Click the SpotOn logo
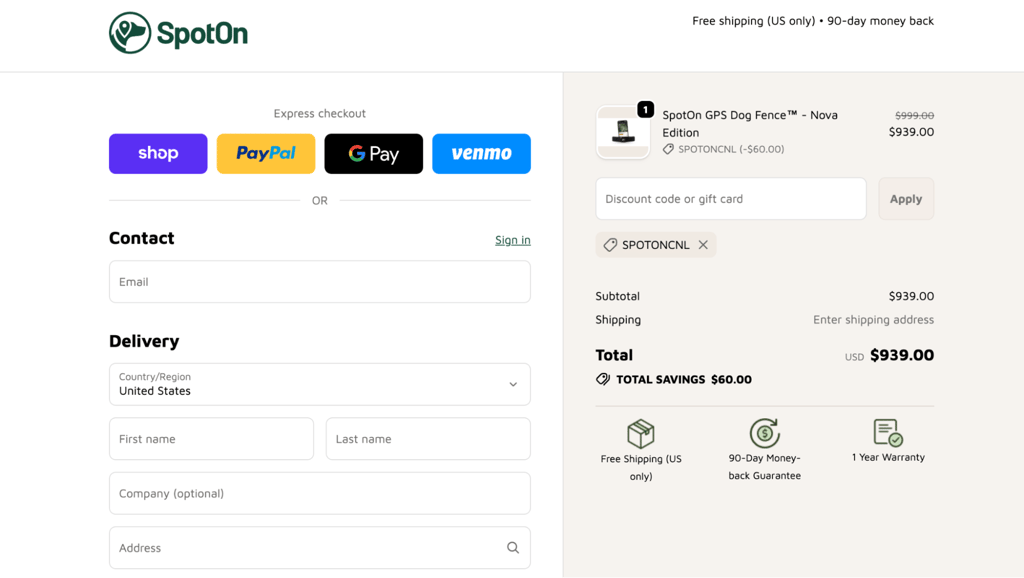The width and height of the screenshot is (1024, 578). tap(178, 33)
